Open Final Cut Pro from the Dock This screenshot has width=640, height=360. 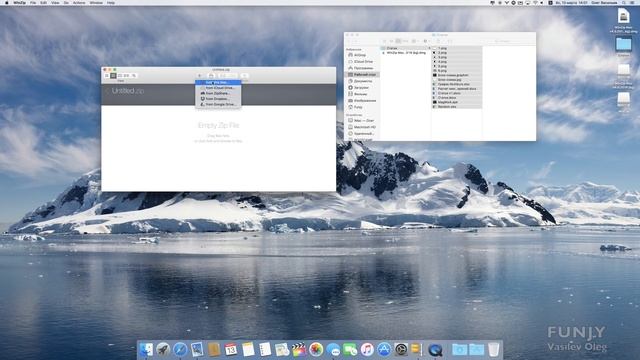pos(299,349)
